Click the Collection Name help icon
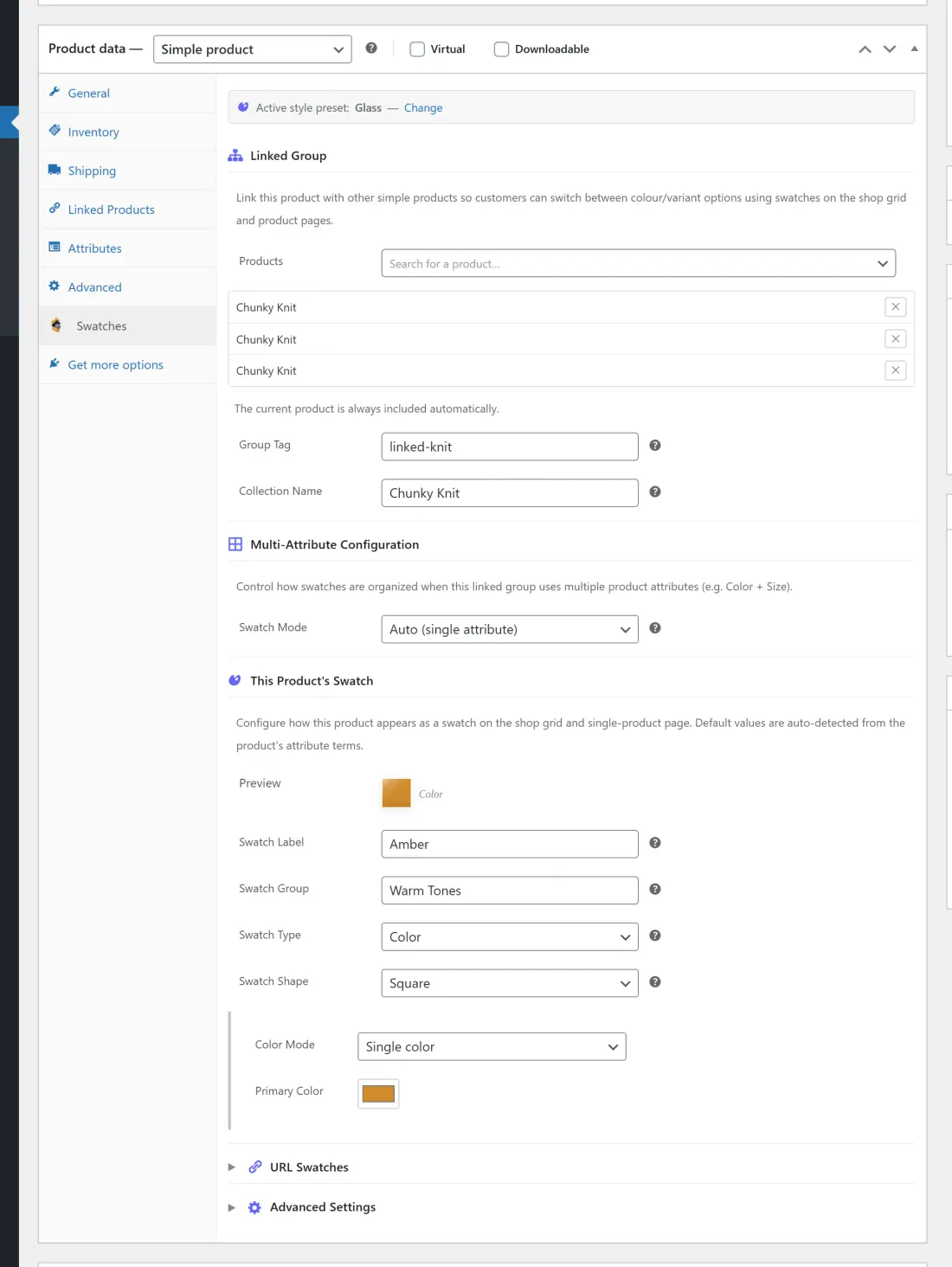952x1267 pixels. tap(655, 492)
